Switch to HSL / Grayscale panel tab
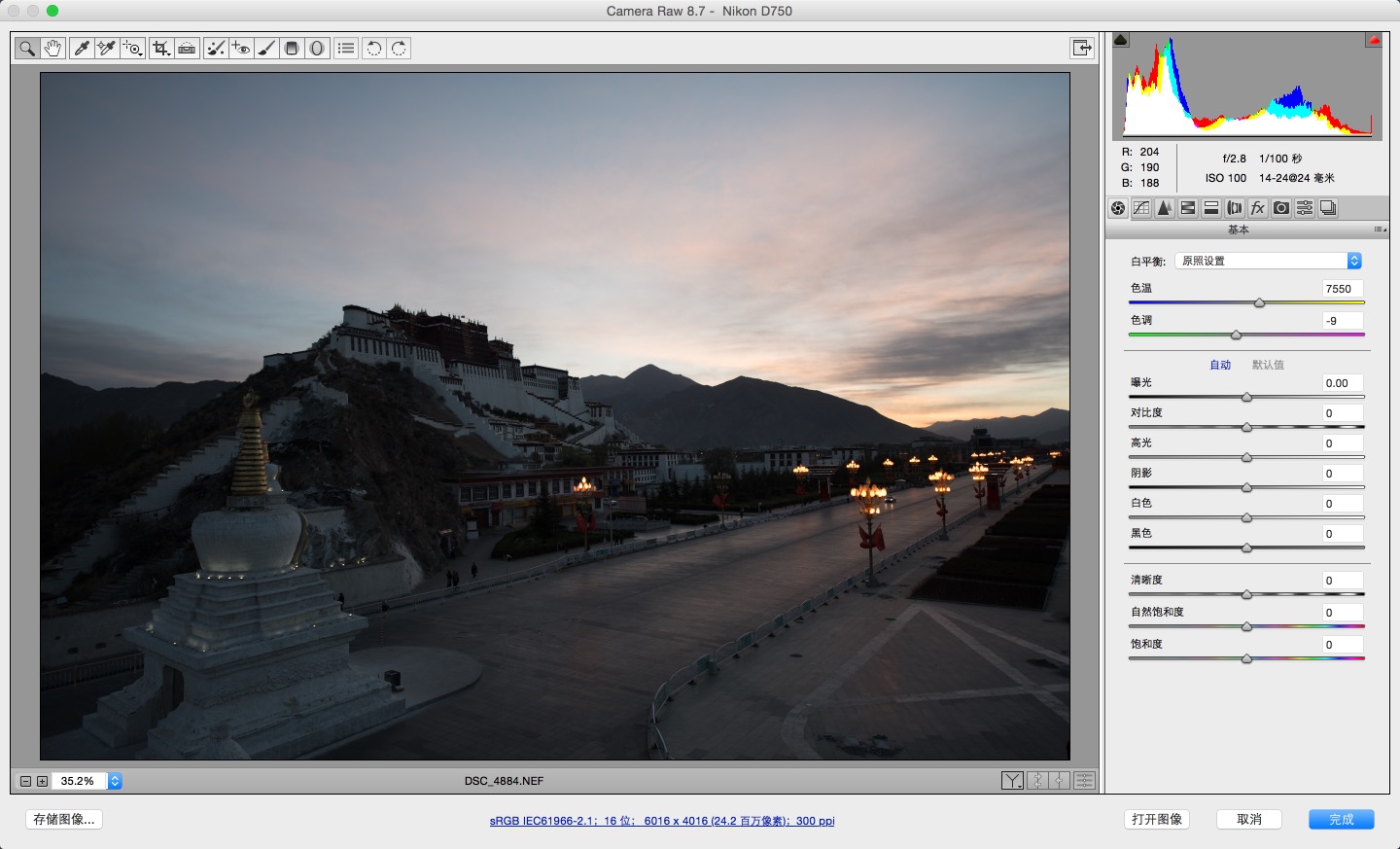Image resolution: width=1400 pixels, height=849 pixels. [1188, 208]
